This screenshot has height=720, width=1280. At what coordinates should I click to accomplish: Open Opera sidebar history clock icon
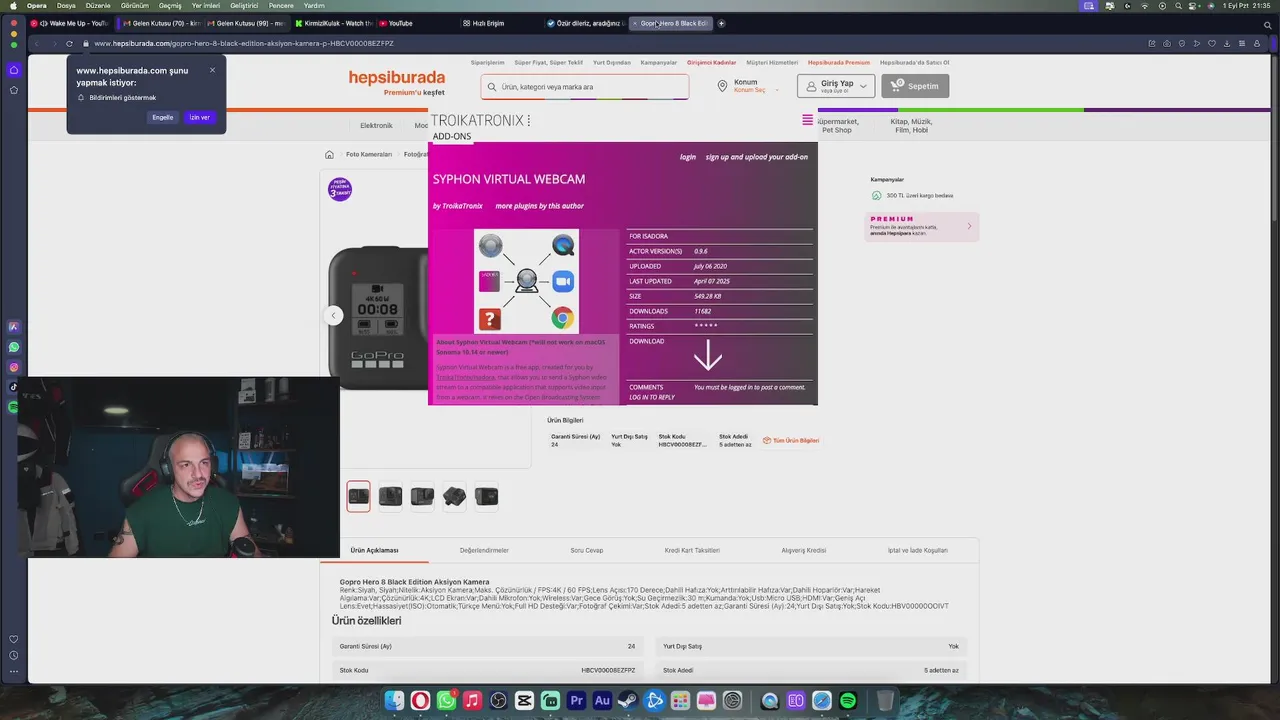(14, 655)
